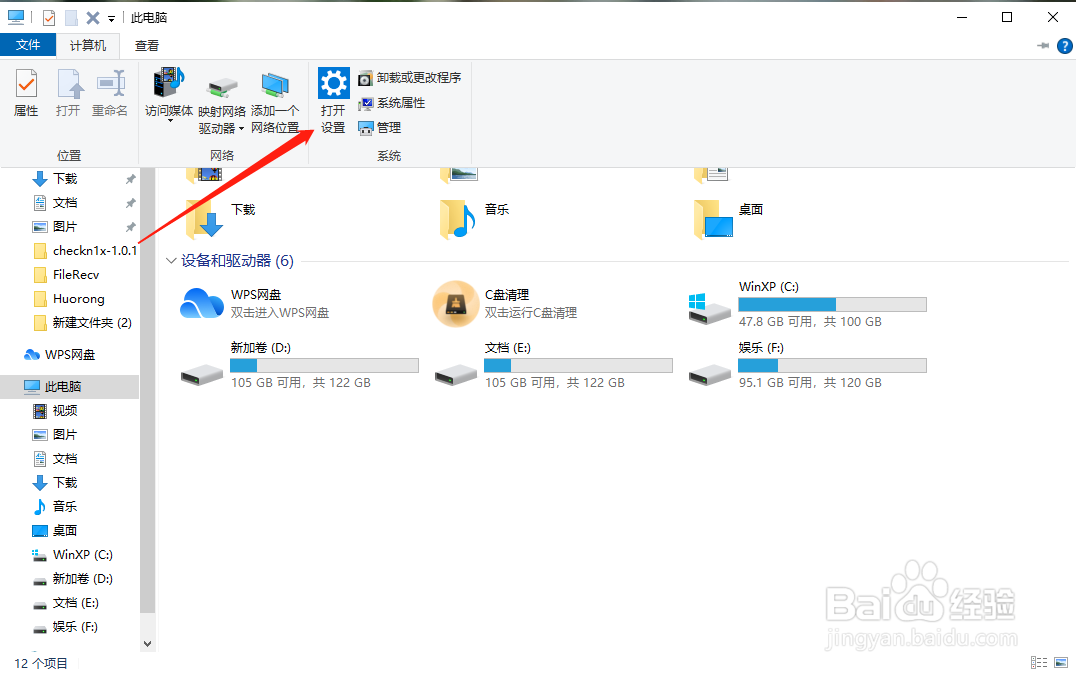Open pinned 图片 in quick access
The image size is (1076, 675).
(x=65, y=227)
